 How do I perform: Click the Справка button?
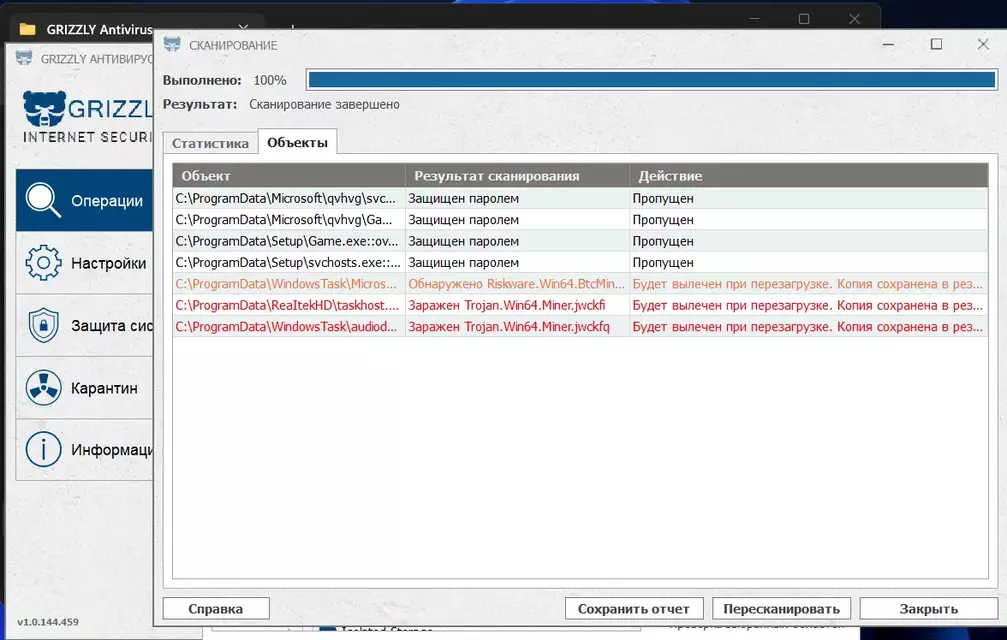pos(216,609)
